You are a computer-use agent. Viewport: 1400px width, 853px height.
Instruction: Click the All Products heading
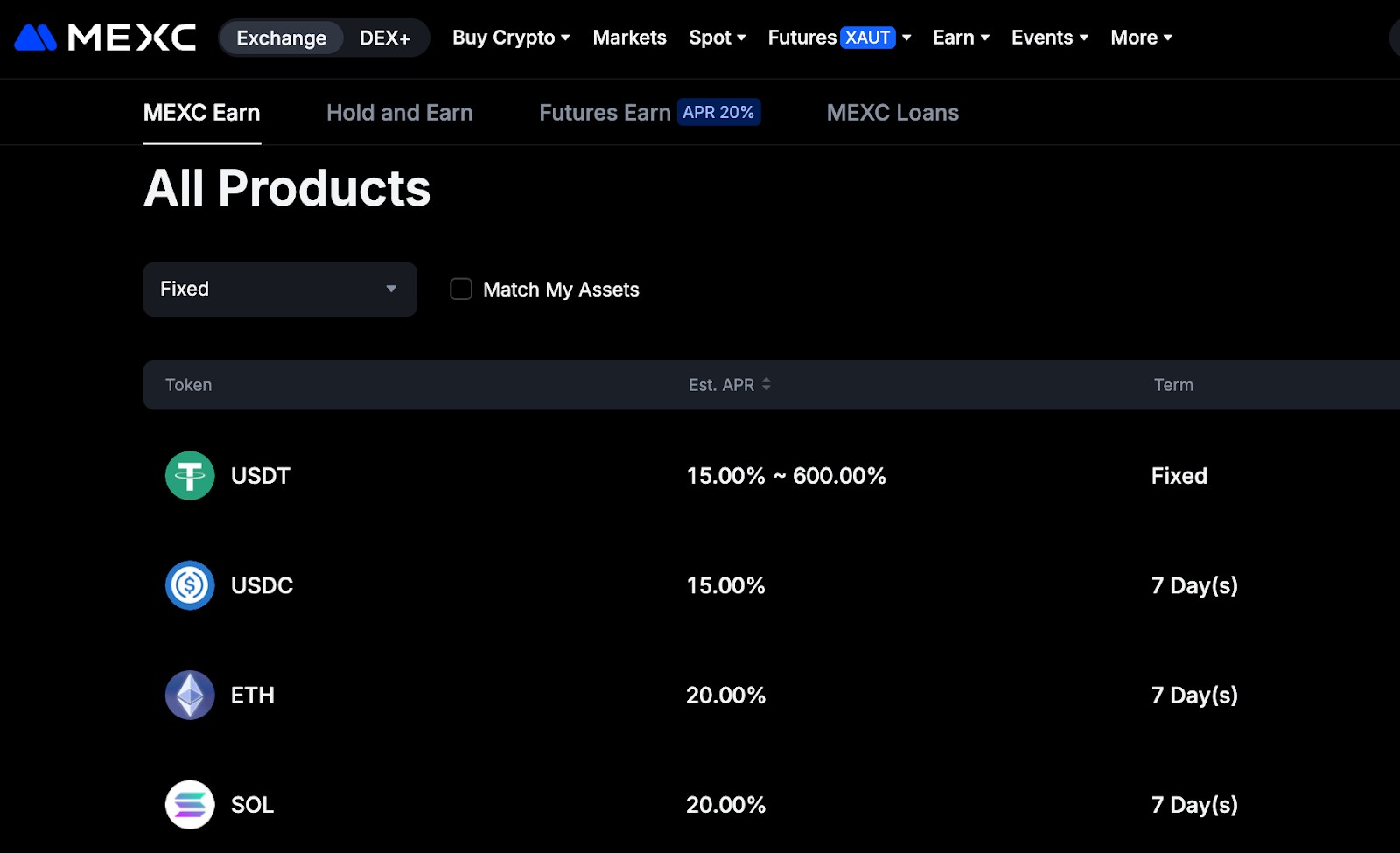pos(287,188)
